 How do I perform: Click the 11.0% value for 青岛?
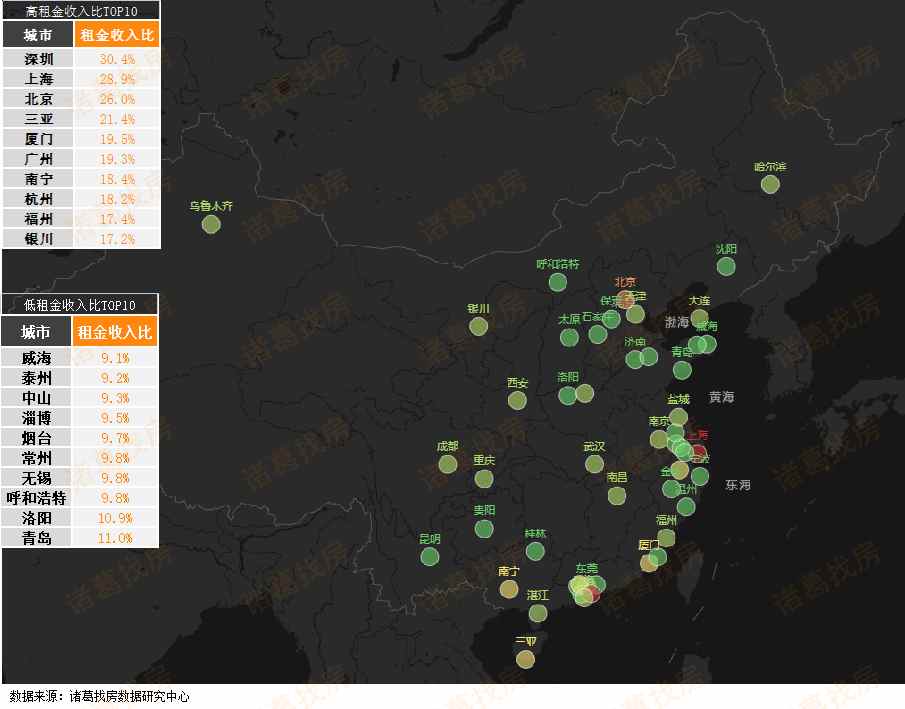[116, 538]
